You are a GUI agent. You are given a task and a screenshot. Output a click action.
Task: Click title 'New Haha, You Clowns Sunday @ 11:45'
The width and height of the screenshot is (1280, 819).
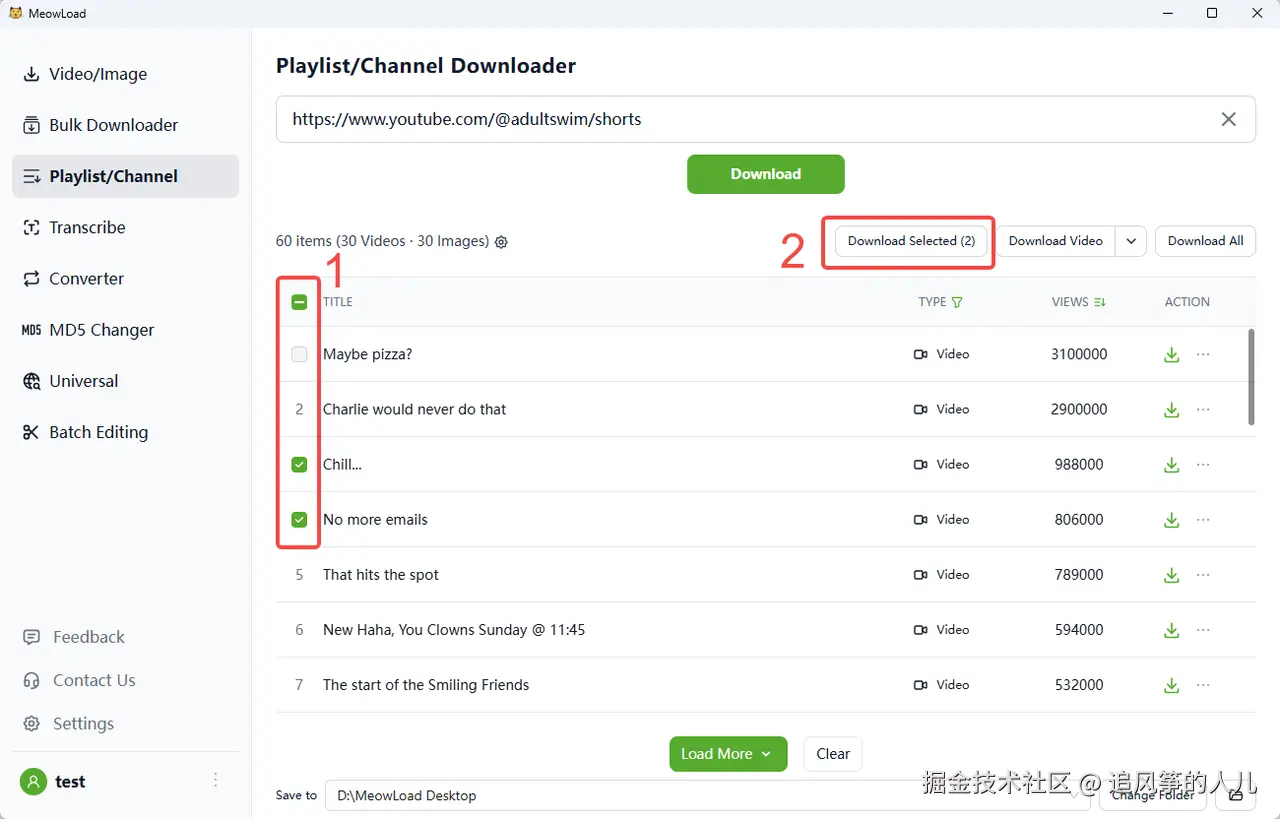point(454,630)
